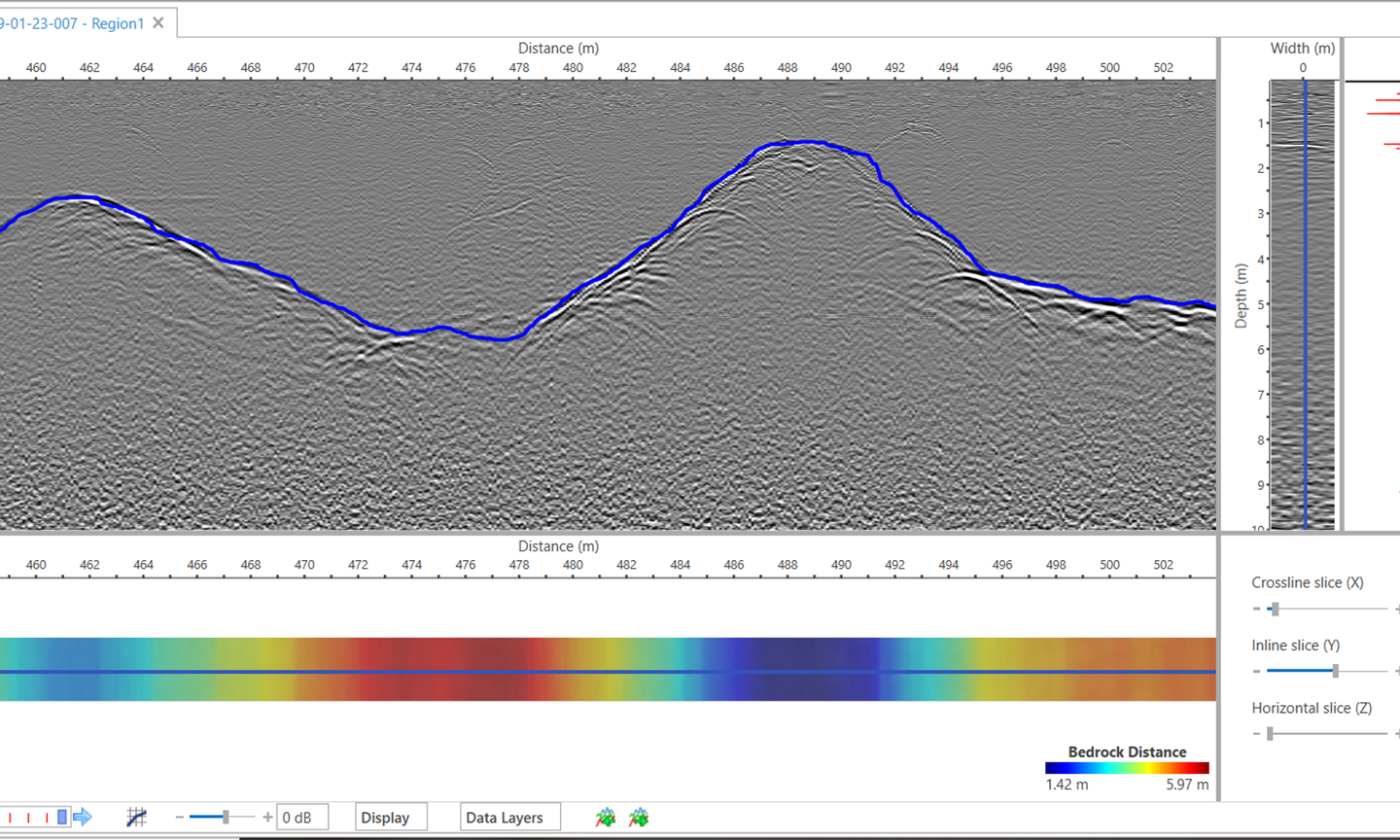Decrease the Horizontal slice (Z) with minus
The height and width of the screenshot is (840, 1400).
(x=1256, y=734)
